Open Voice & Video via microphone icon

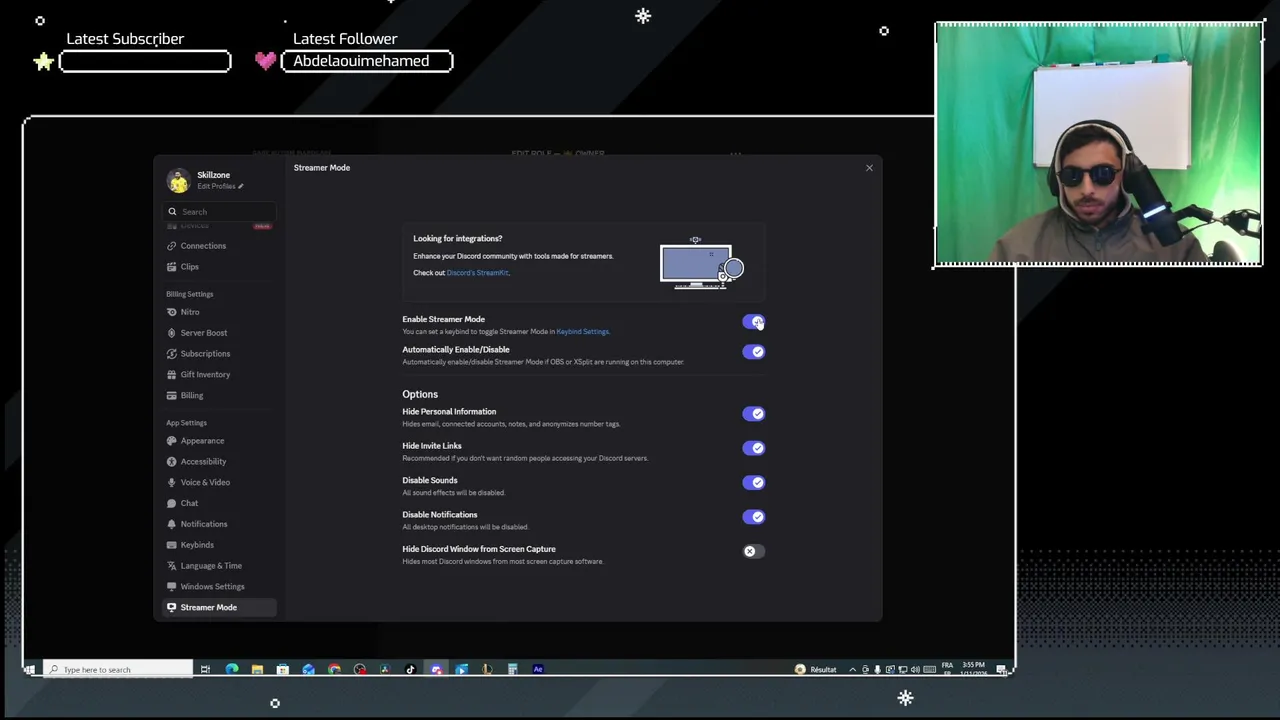pyautogui.click(x=172, y=483)
